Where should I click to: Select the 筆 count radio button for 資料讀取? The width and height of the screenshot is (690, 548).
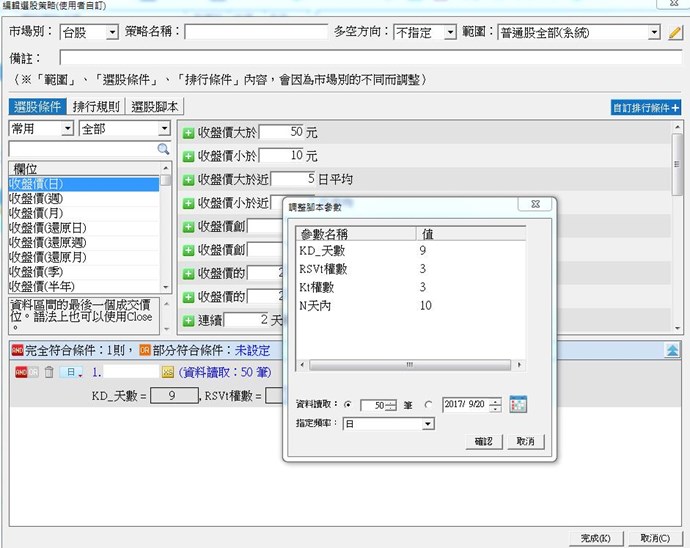coord(348,404)
